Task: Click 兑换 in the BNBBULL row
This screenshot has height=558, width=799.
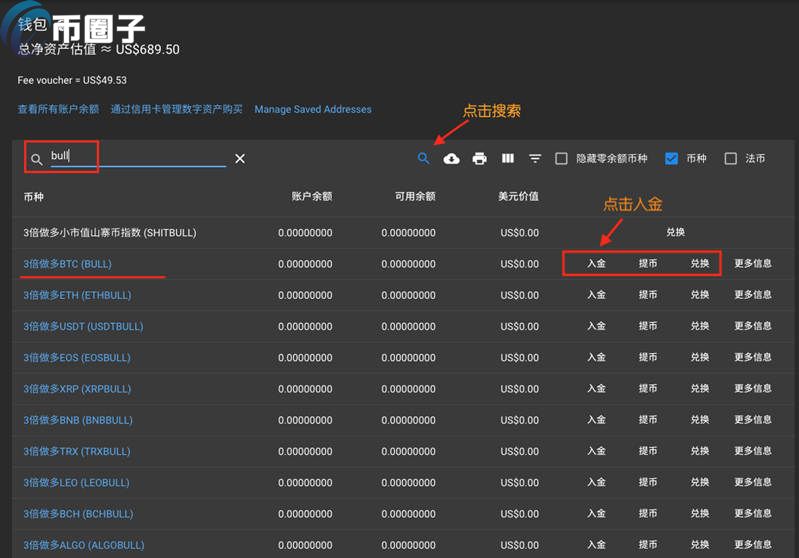Action: 700,419
